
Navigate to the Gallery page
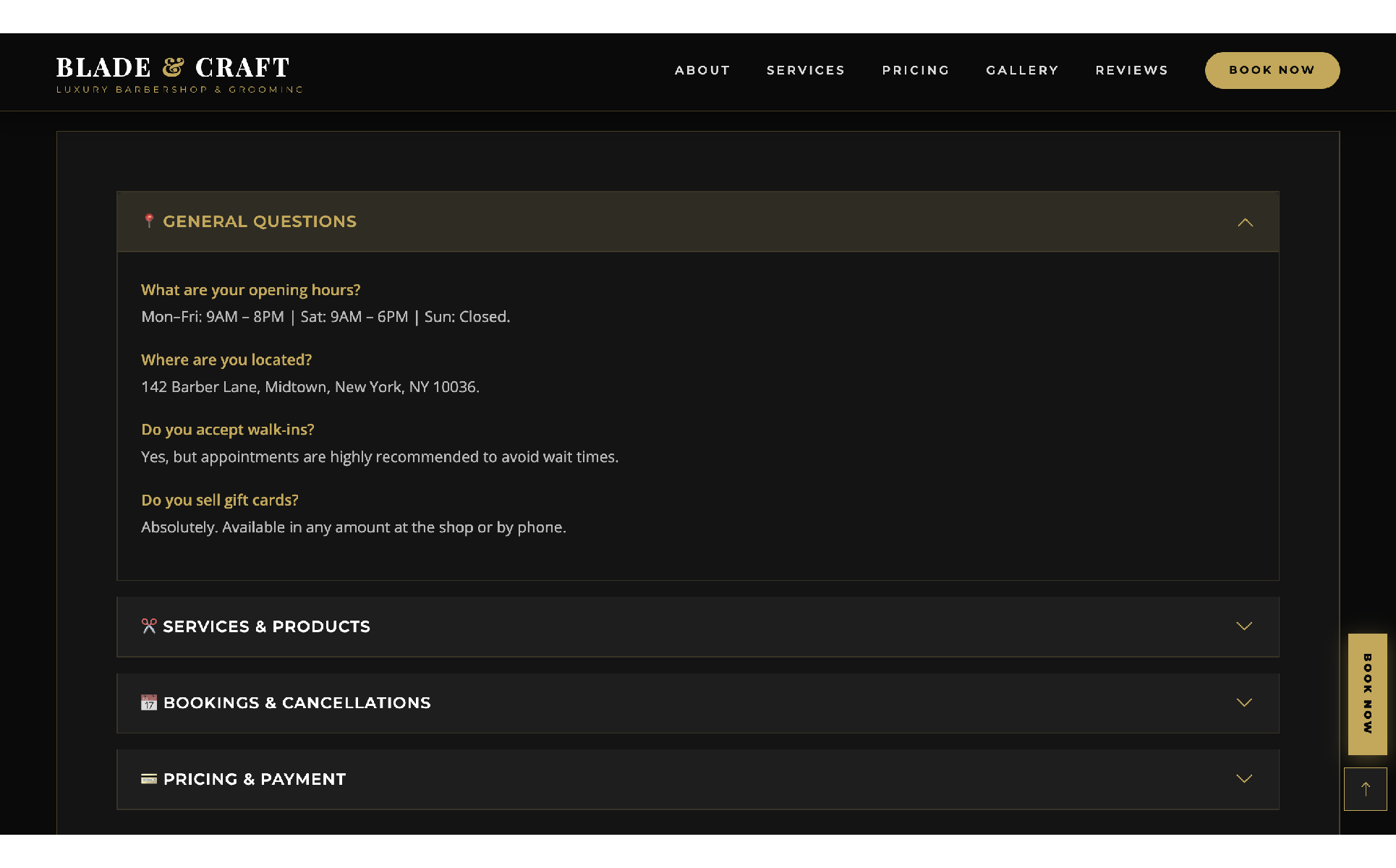(1021, 70)
